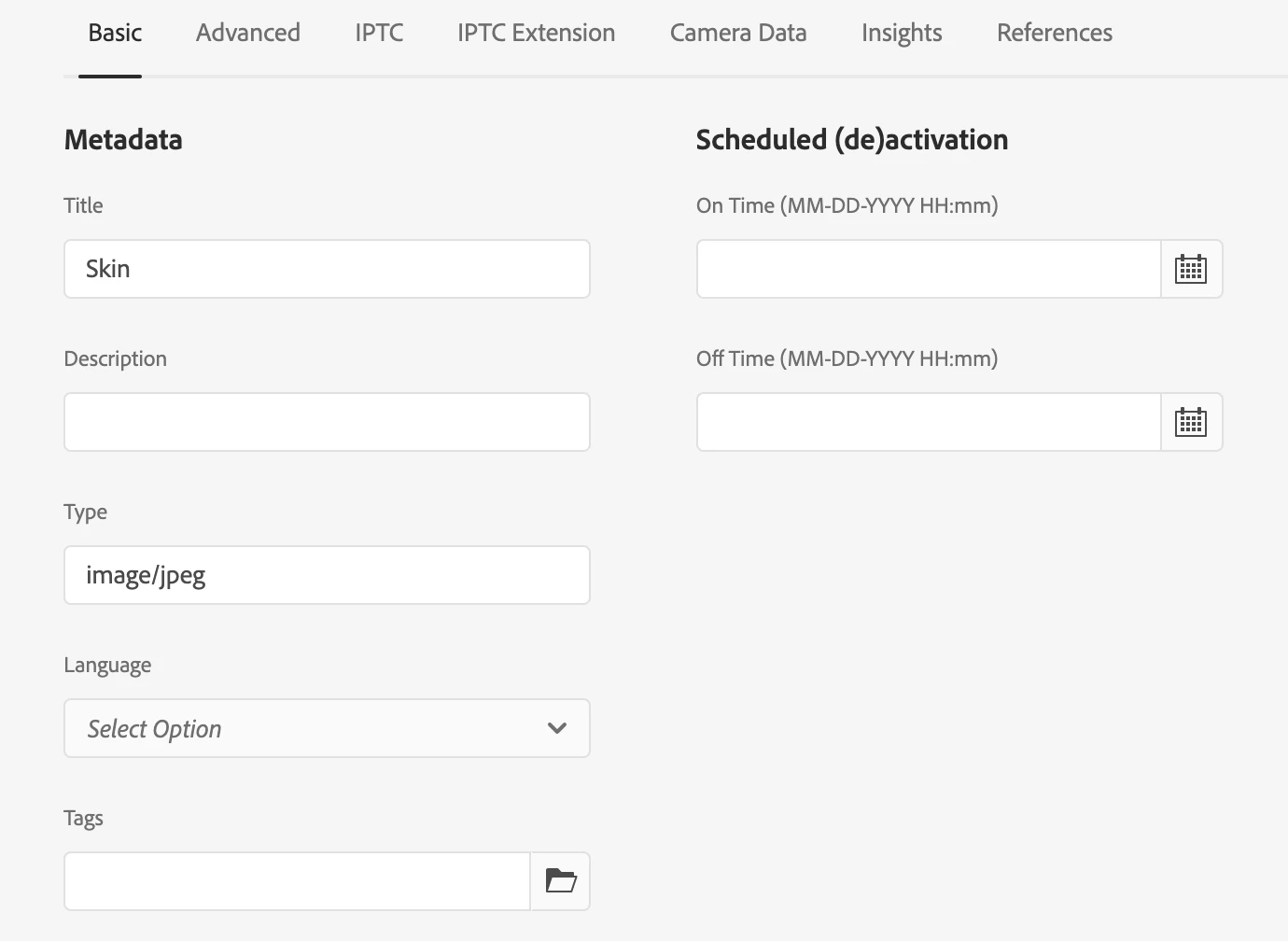Click the Type field showing image/jpeg
The height and width of the screenshot is (941, 1288).
(327, 575)
